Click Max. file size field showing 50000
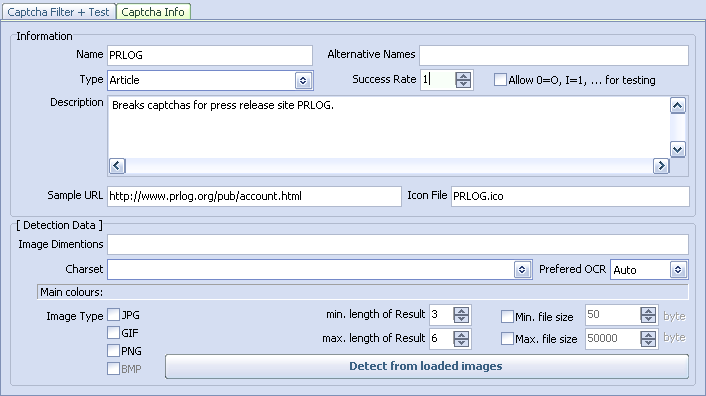The image size is (706, 396). click(x=613, y=338)
